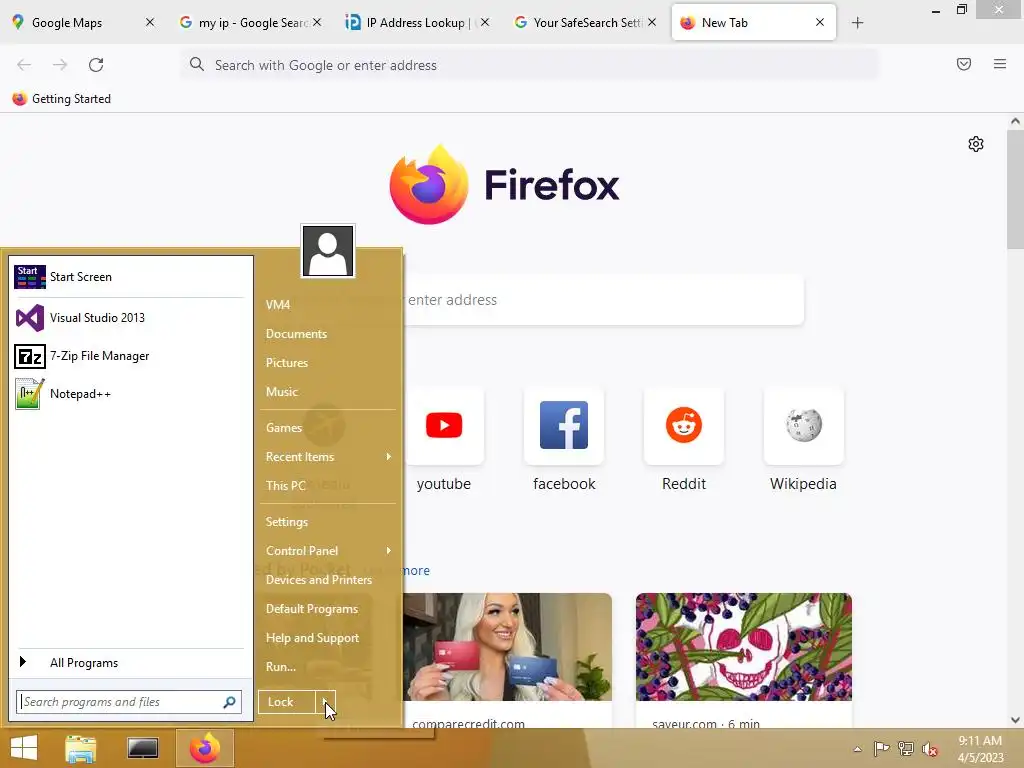Open a new browser tab
Image resolution: width=1024 pixels, height=768 pixels.
857,23
